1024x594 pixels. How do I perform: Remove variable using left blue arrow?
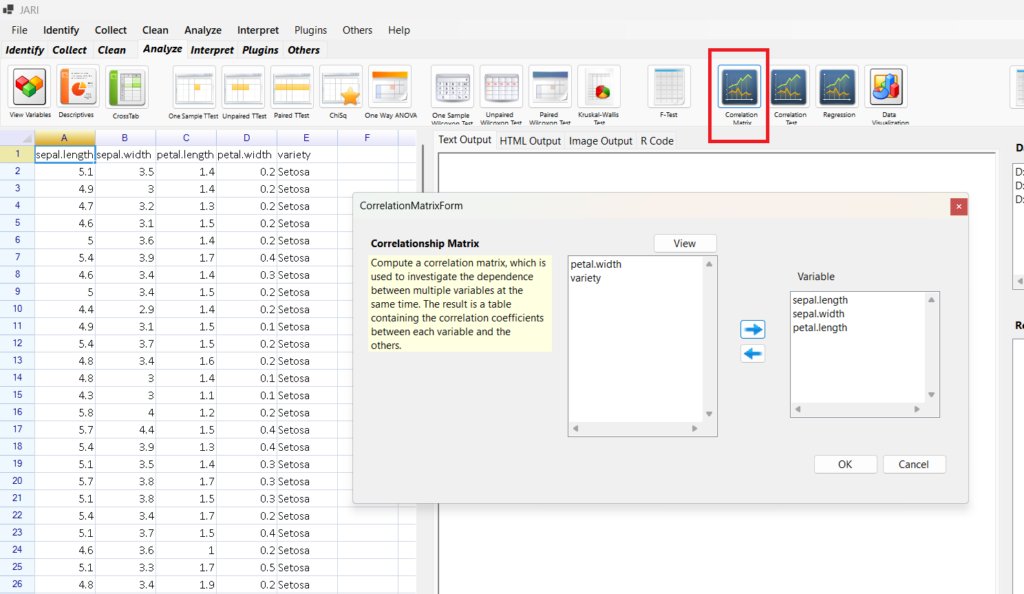click(753, 353)
